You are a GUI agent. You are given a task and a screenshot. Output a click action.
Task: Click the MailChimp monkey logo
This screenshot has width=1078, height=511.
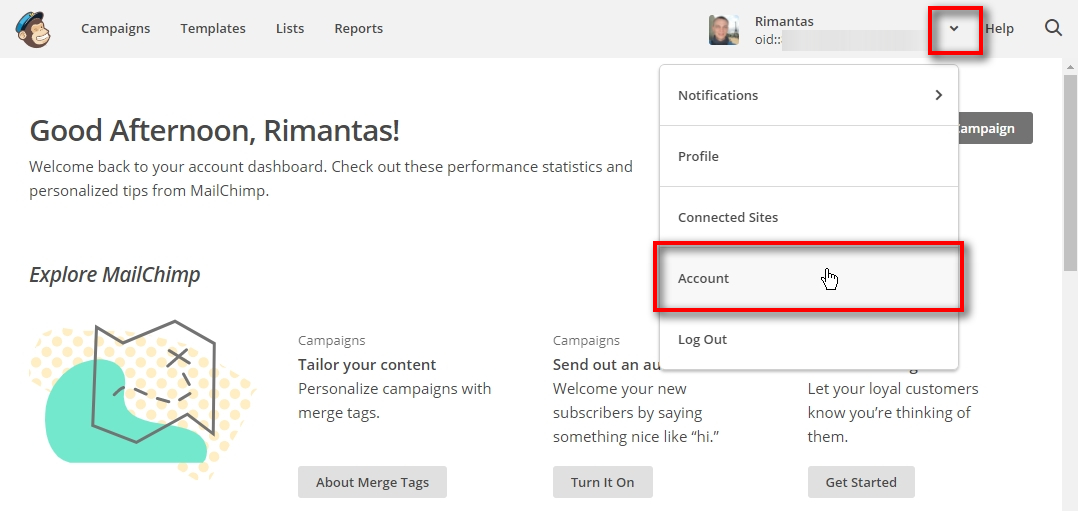35,29
